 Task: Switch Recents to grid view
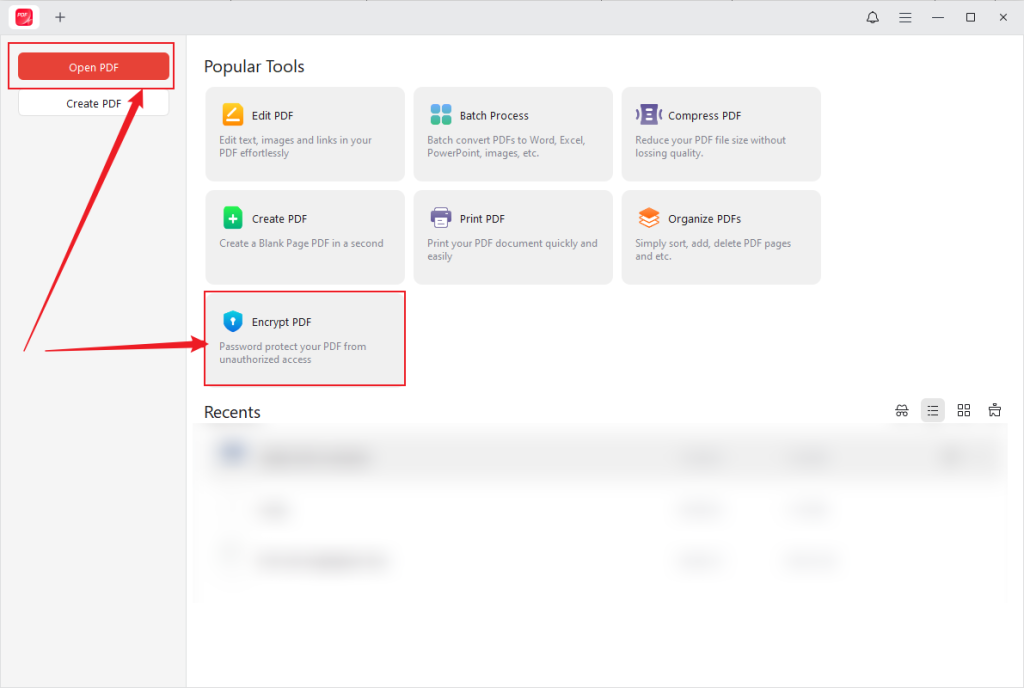click(x=964, y=410)
